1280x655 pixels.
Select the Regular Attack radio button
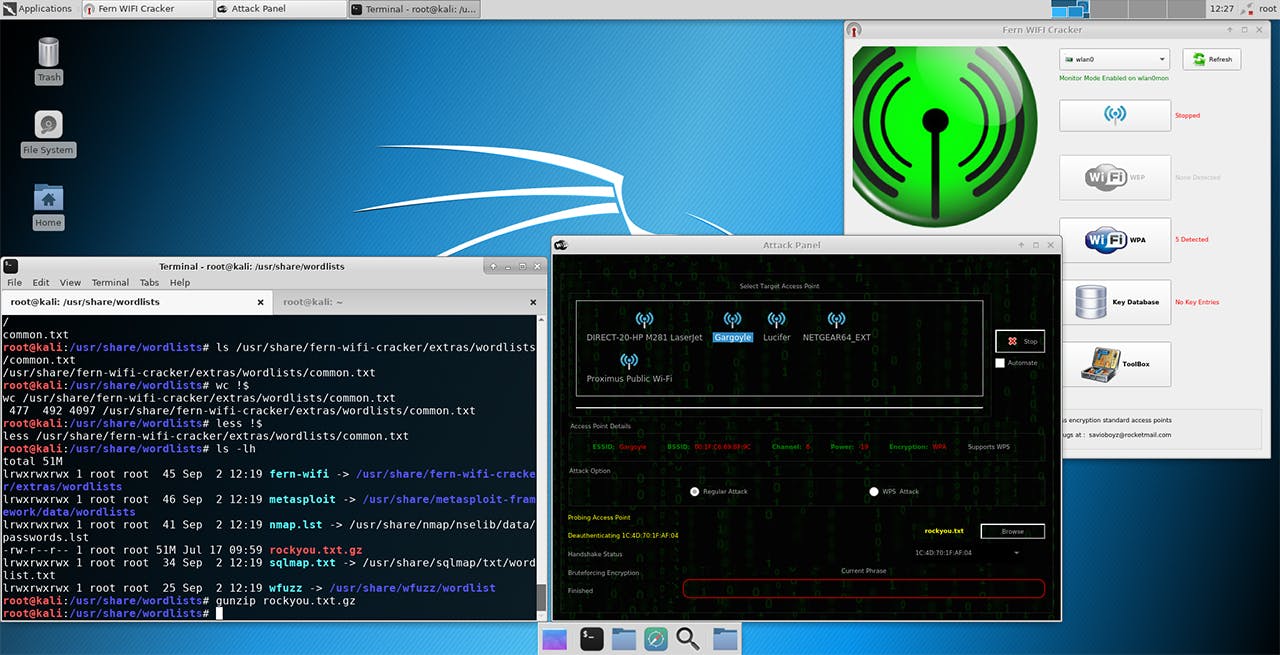[x=695, y=492]
